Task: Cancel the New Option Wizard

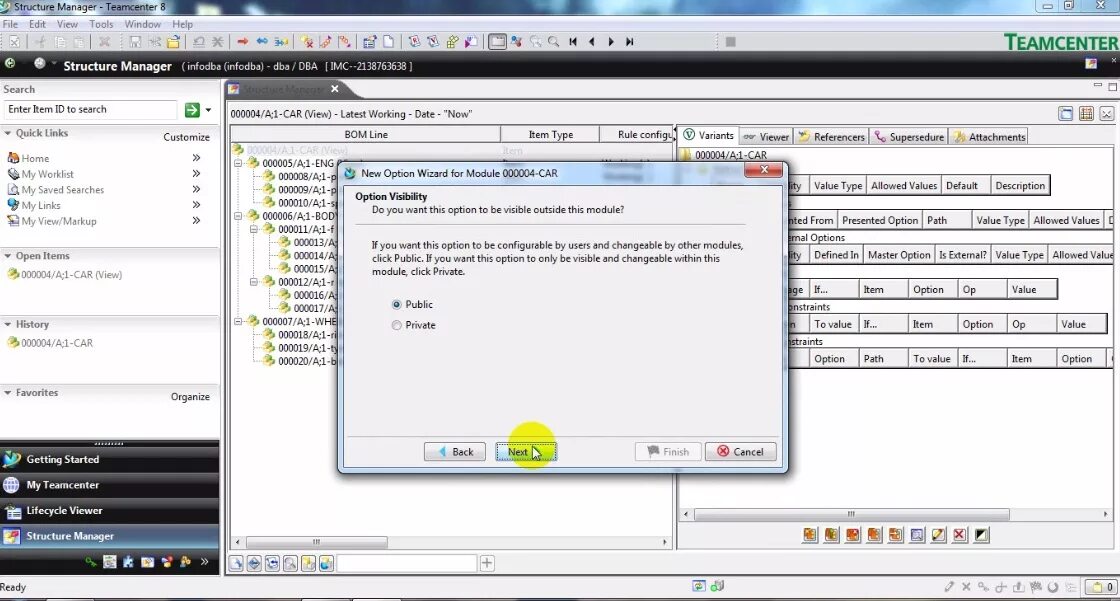Action: pos(741,452)
